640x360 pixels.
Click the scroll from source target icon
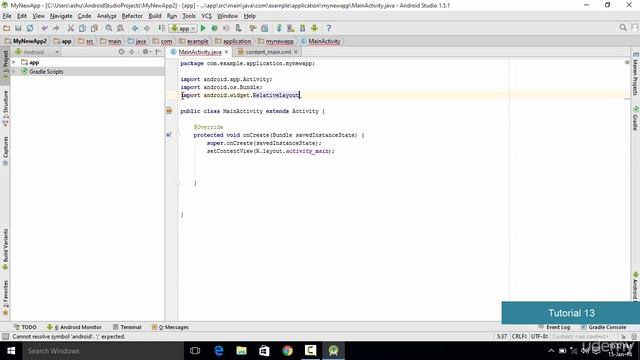tap(121, 52)
